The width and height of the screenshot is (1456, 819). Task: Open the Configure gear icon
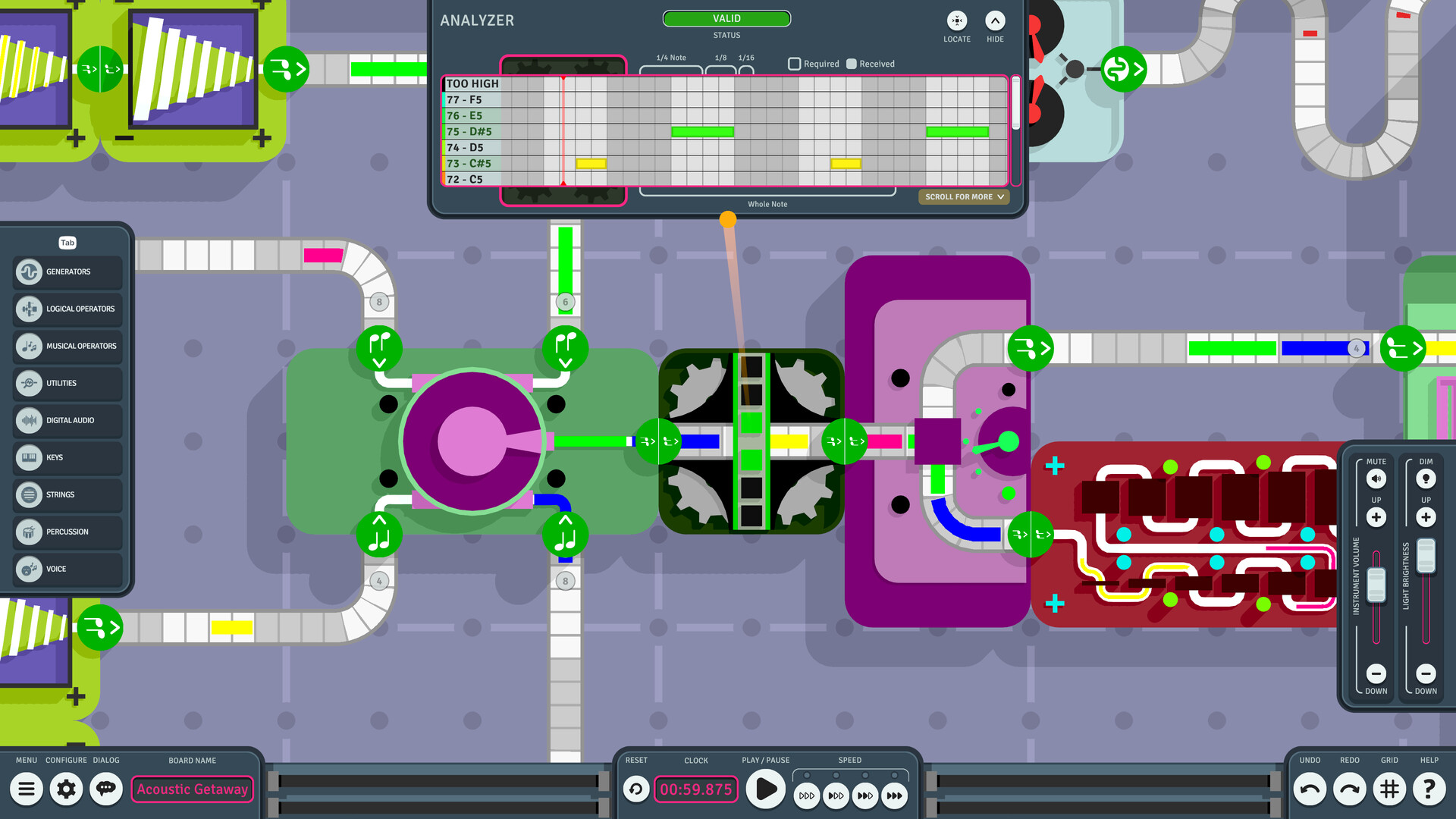66,789
